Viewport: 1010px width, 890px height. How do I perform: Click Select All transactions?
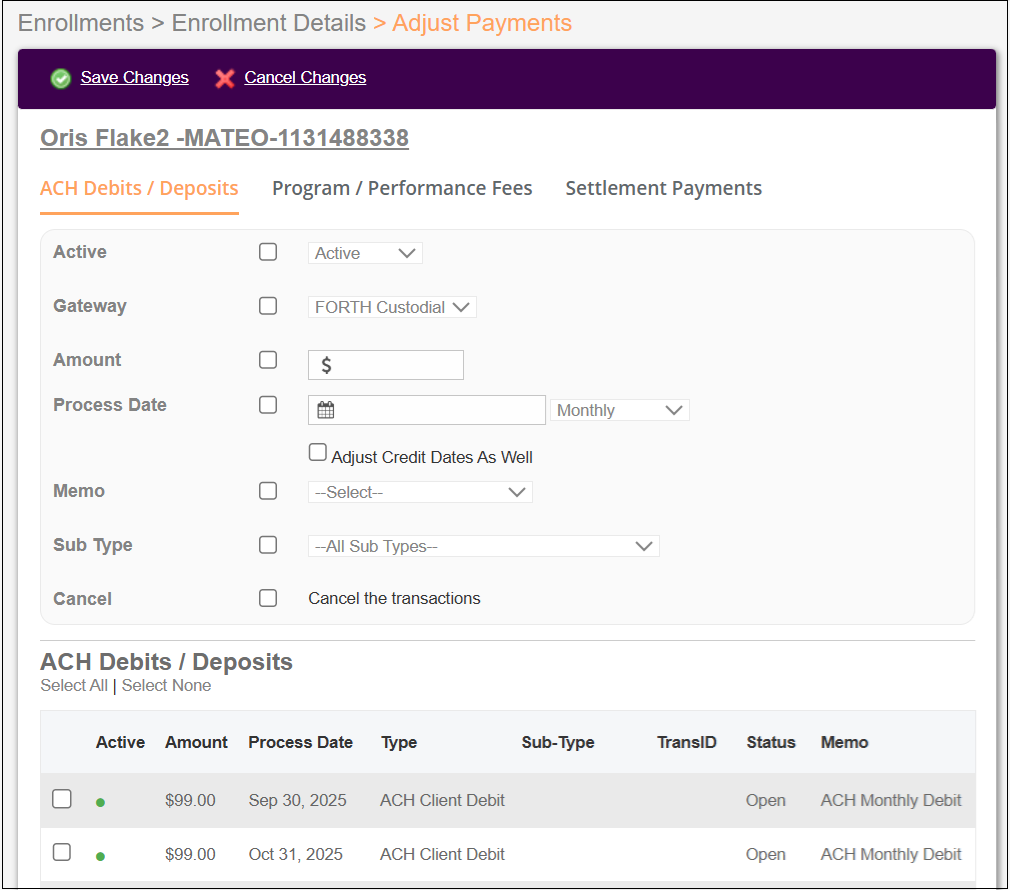[74, 685]
